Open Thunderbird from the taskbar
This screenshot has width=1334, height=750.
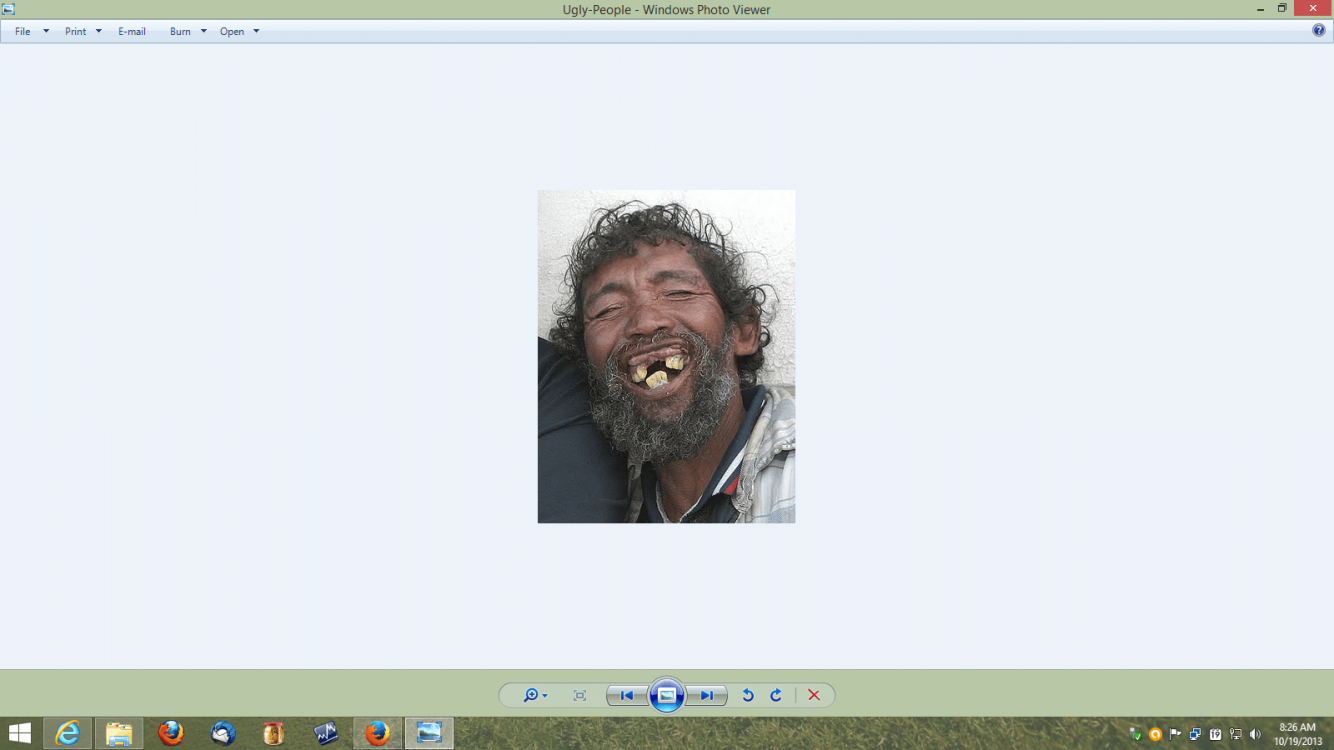223,733
